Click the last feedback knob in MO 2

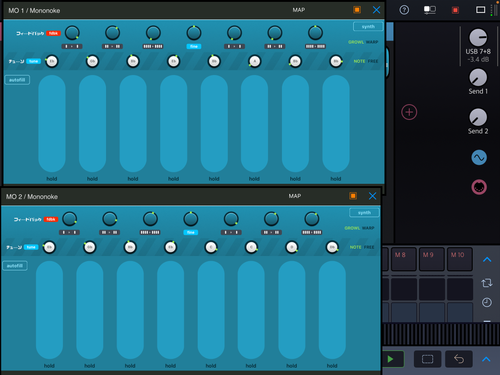coord(312,219)
